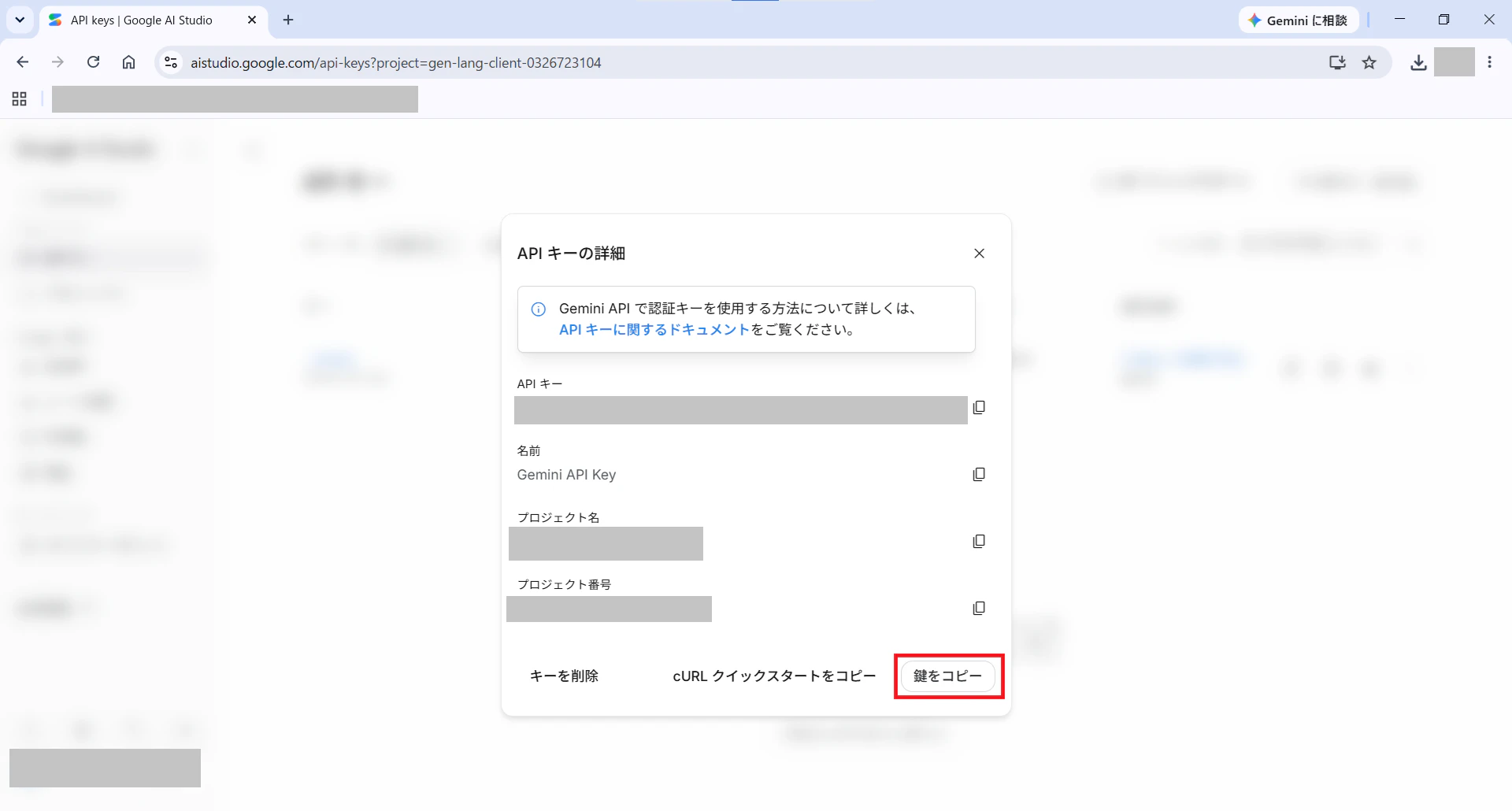The image size is (1512, 811).
Task: Click the 鍵をコピー button
Action: click(x=948, y=676)
